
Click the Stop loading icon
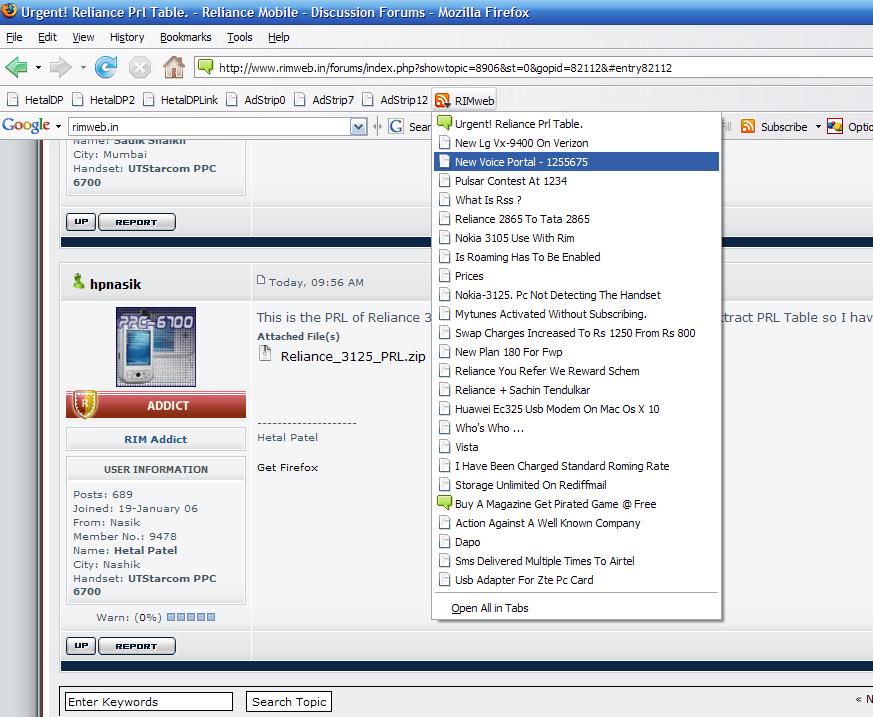[140, 68]
